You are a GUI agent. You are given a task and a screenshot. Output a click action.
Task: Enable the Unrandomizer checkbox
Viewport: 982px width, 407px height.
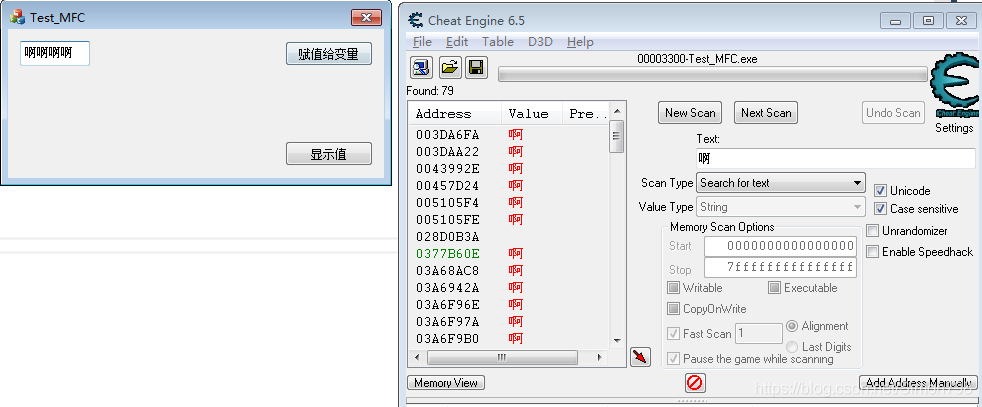872,231
